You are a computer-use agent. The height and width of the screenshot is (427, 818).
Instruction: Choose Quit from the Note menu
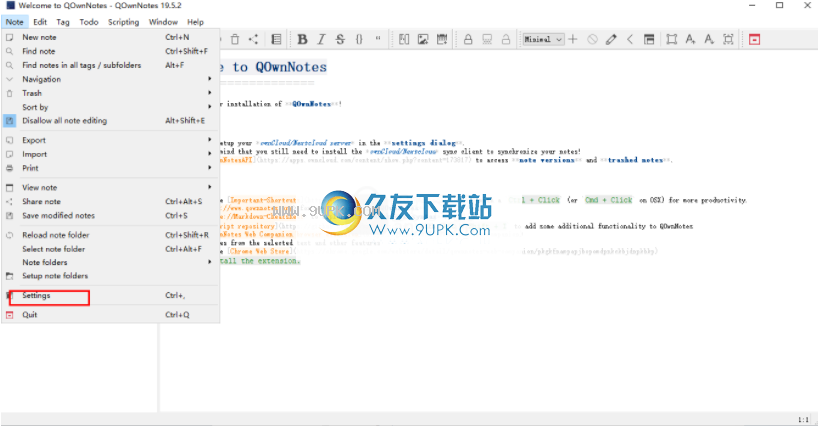pos(111,315)
